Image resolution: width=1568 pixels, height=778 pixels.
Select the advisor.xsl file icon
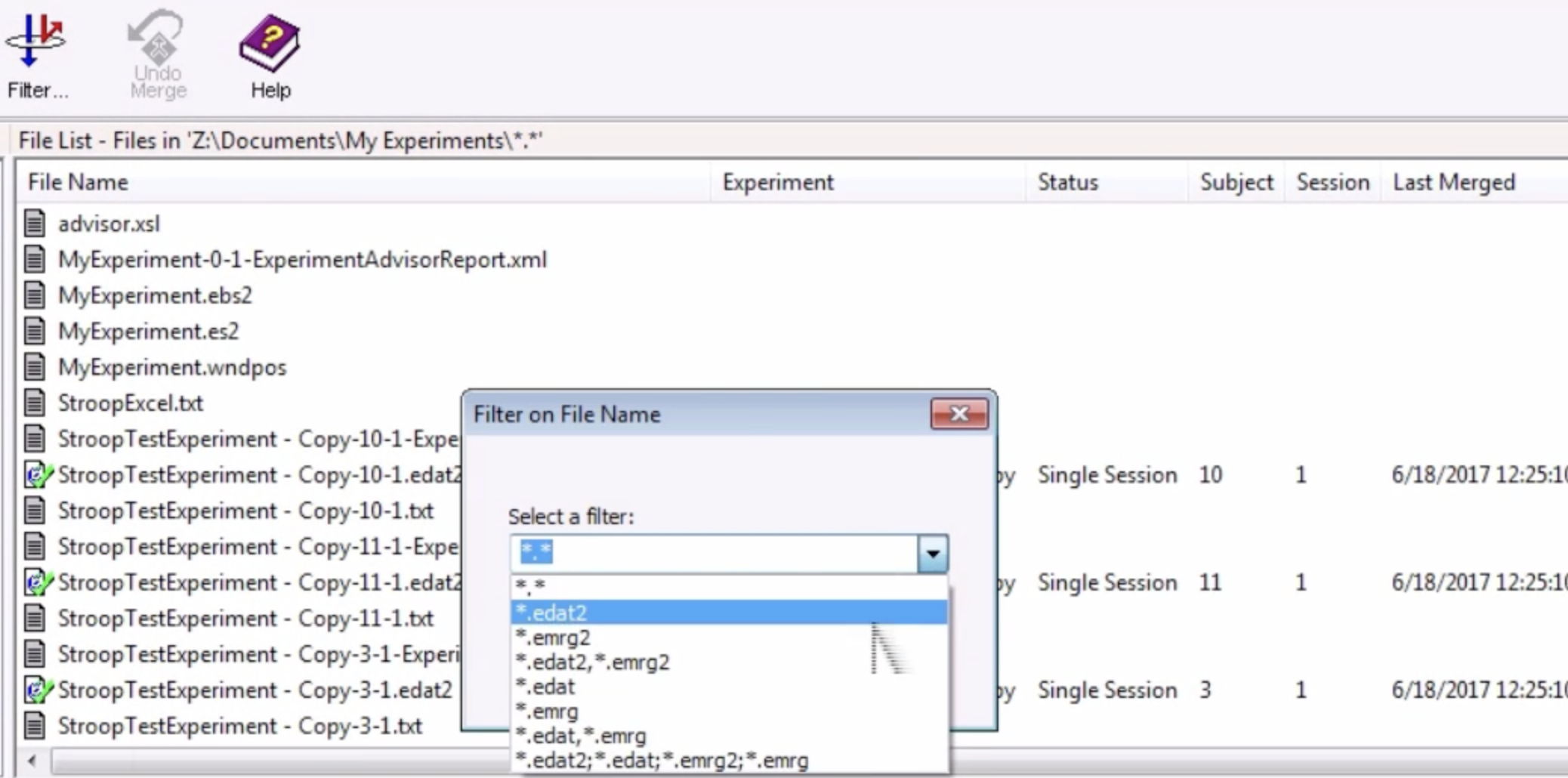click(x=34, y=224)
